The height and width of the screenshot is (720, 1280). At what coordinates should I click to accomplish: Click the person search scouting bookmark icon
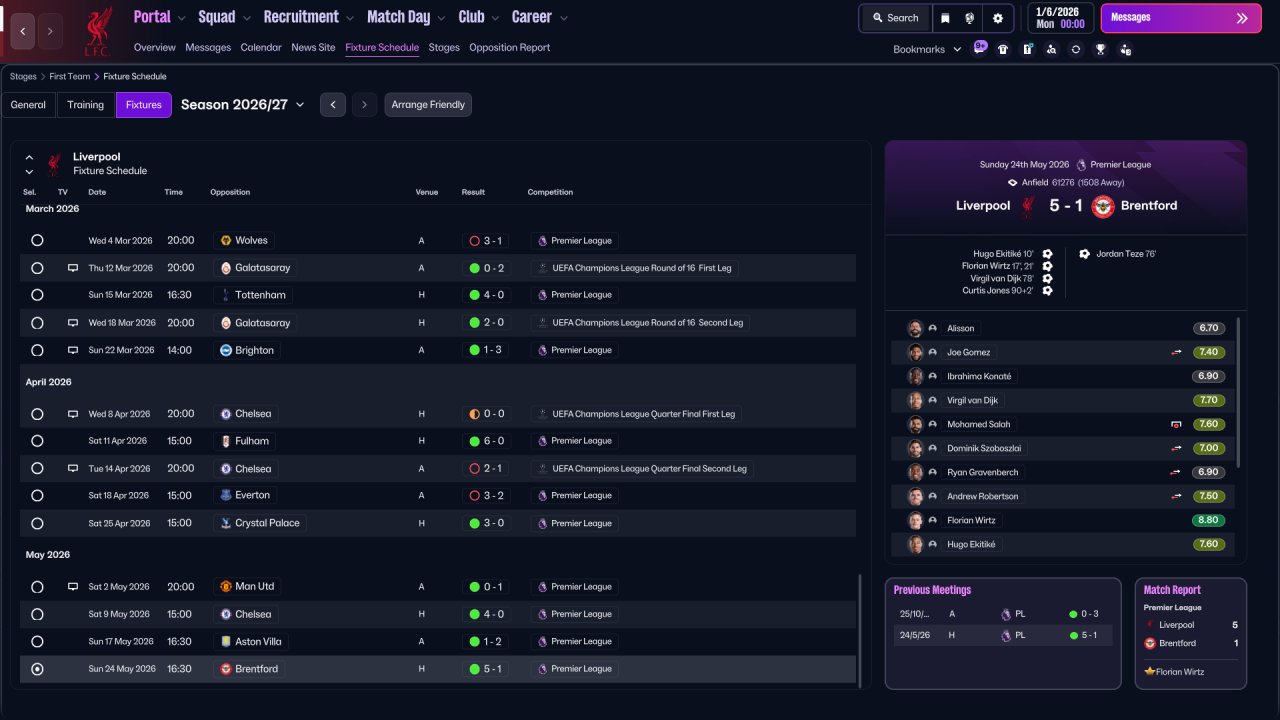coord(1051,49)
